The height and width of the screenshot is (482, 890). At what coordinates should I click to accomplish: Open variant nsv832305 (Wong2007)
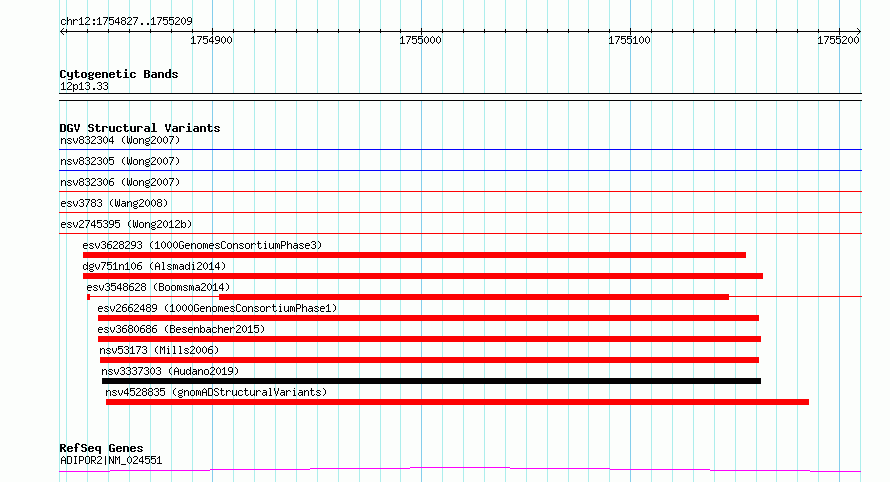point(120,161)
